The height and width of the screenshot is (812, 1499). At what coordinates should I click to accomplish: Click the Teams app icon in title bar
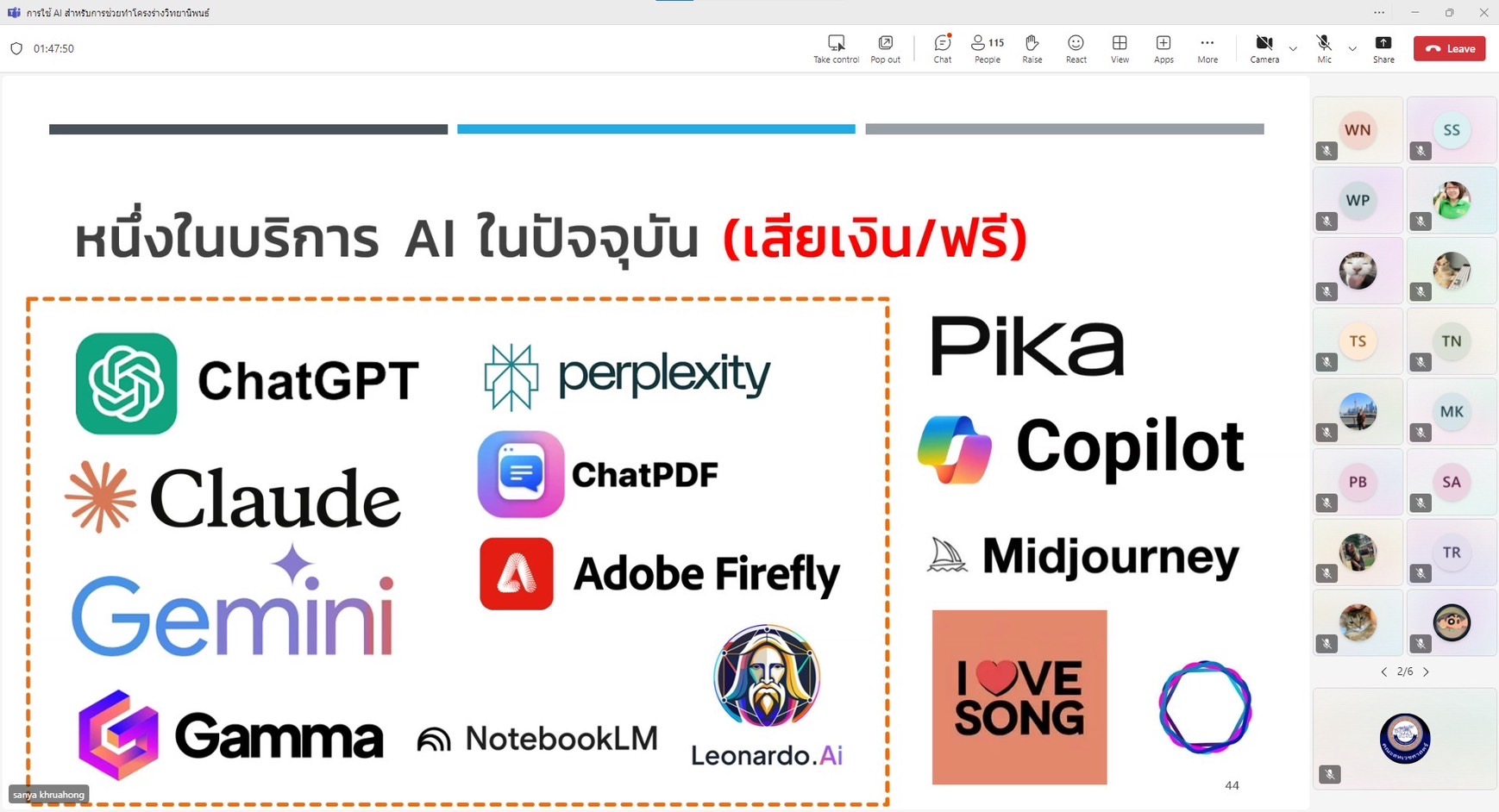(14, 12)
